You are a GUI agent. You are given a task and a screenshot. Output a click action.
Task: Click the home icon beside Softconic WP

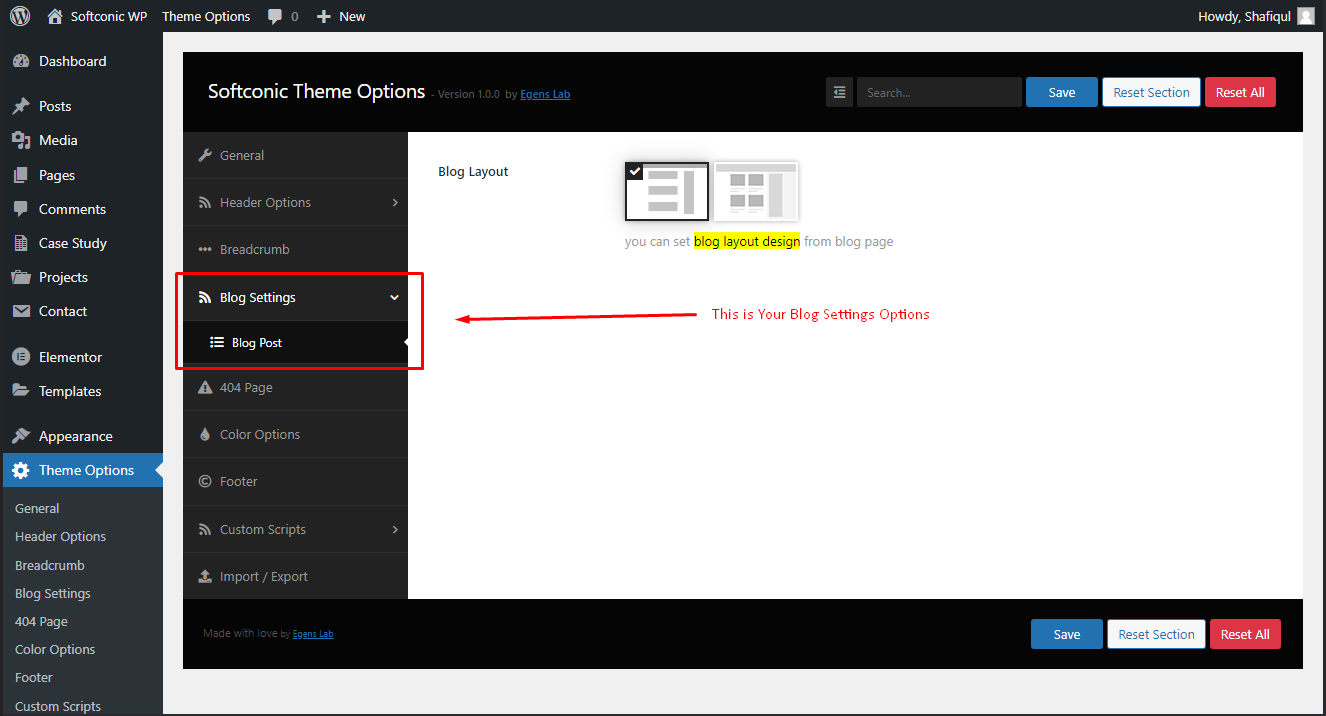click(55, 16)
